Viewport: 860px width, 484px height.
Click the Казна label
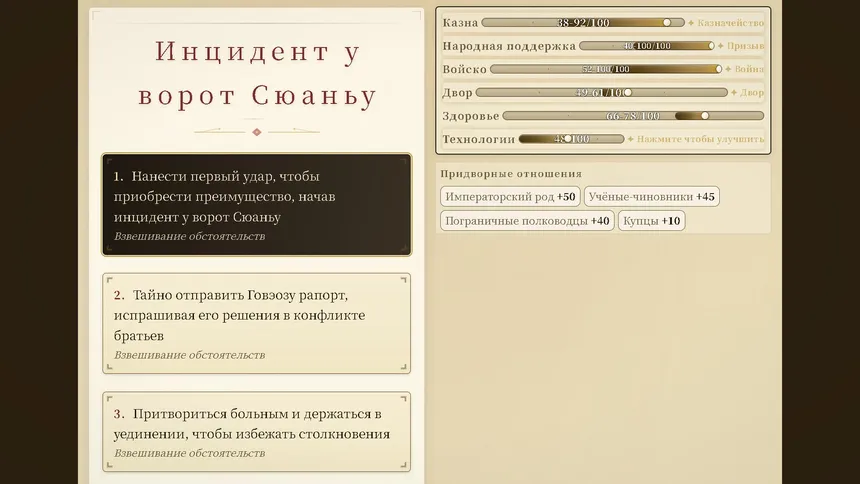click(x=460, y=23)
